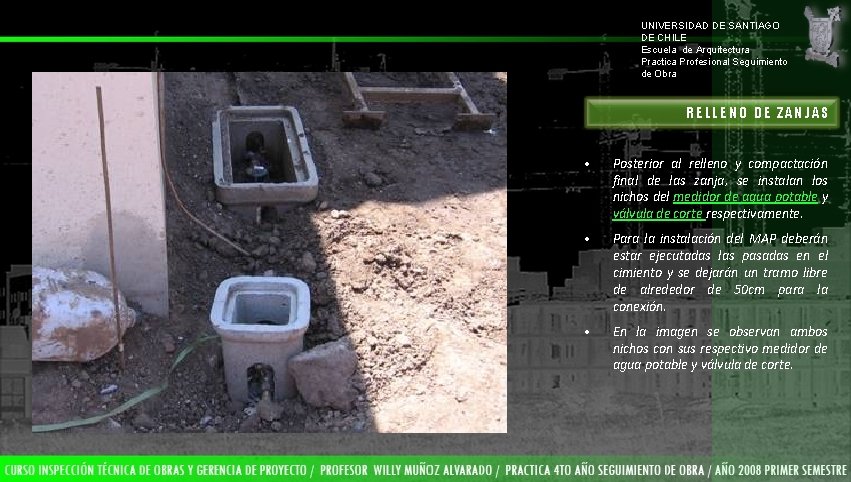This screenshot has width=851, height=482.
Task: Select the 'RELLENO DE ZANJAS' title banner
Action: click(x=712, y=113)
